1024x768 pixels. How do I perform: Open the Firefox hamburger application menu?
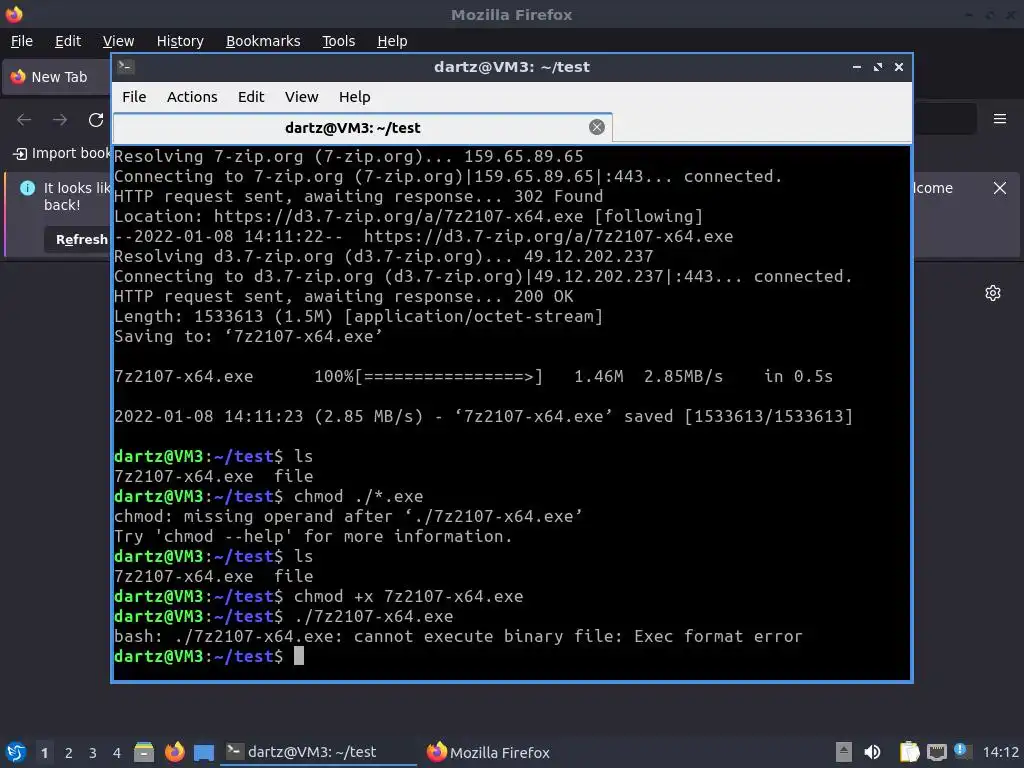1000,119
